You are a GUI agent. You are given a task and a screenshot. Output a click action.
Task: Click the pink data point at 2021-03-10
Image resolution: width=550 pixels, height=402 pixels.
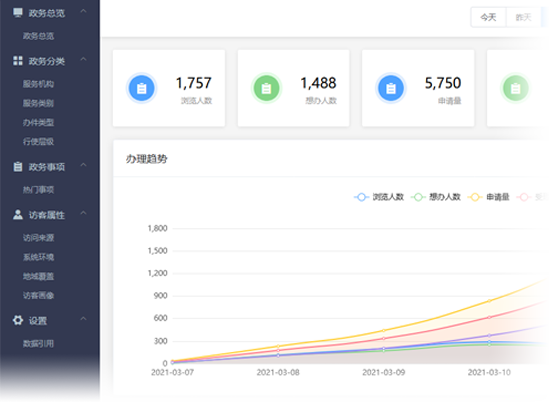489,317
